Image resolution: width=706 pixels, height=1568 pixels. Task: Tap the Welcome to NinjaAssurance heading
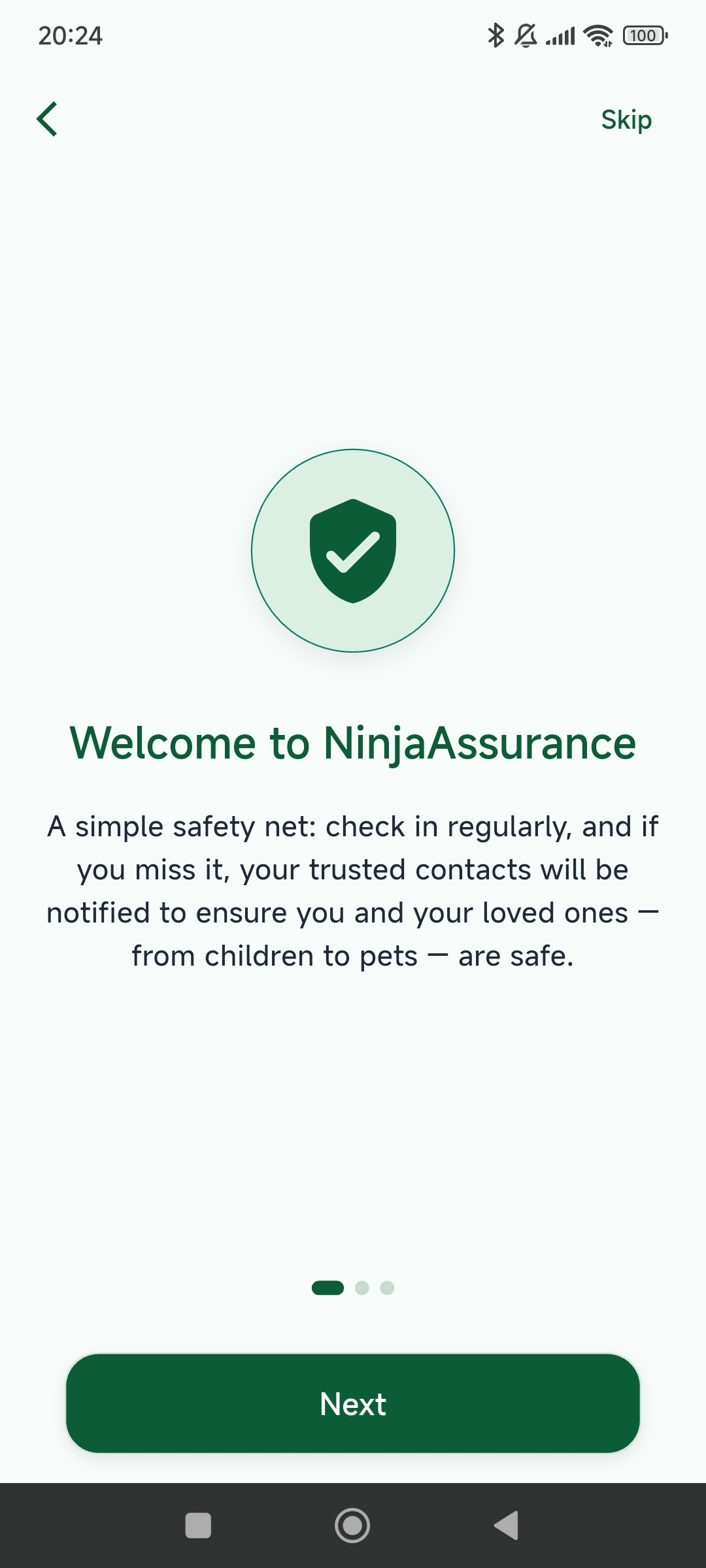pos(353,743)
